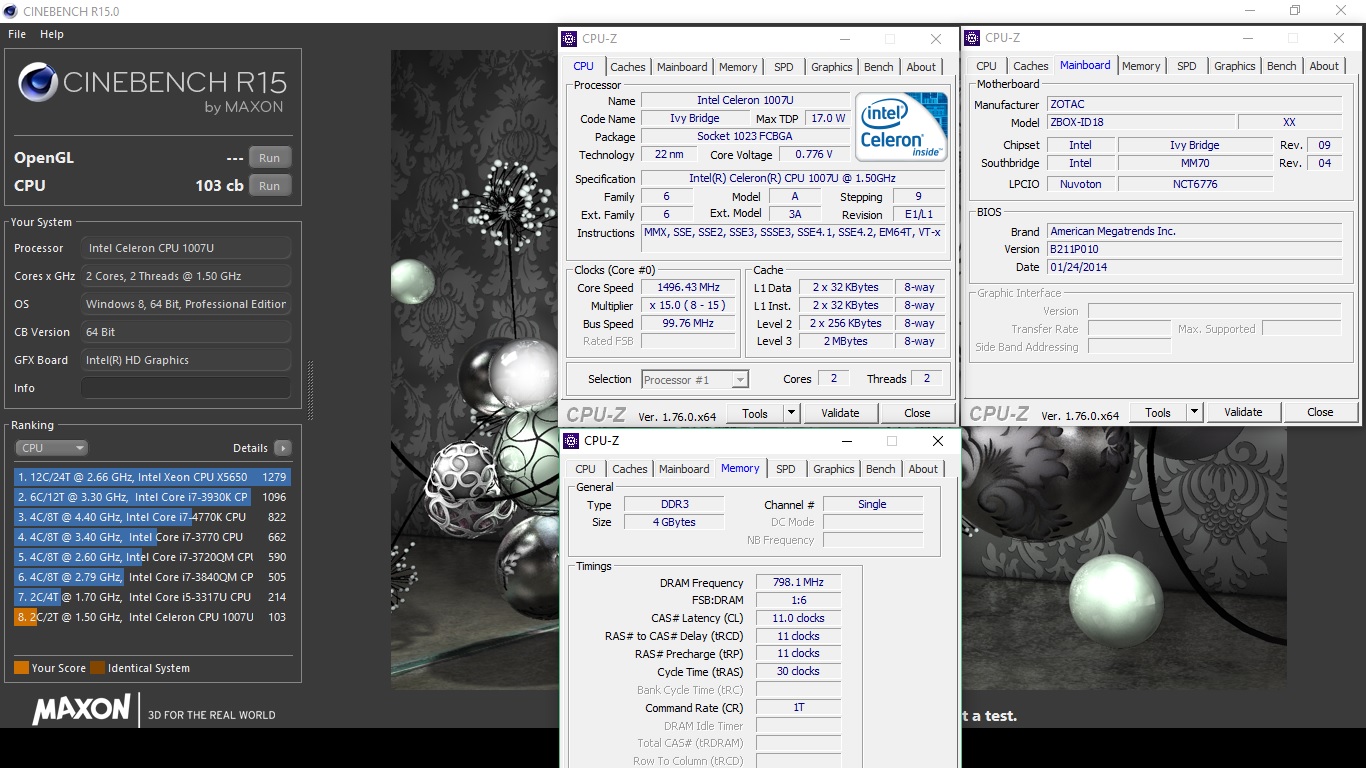This screenshot has width=1366, height=768.
Task: Open the File menu in Cinebench
Action: point(17,34)
